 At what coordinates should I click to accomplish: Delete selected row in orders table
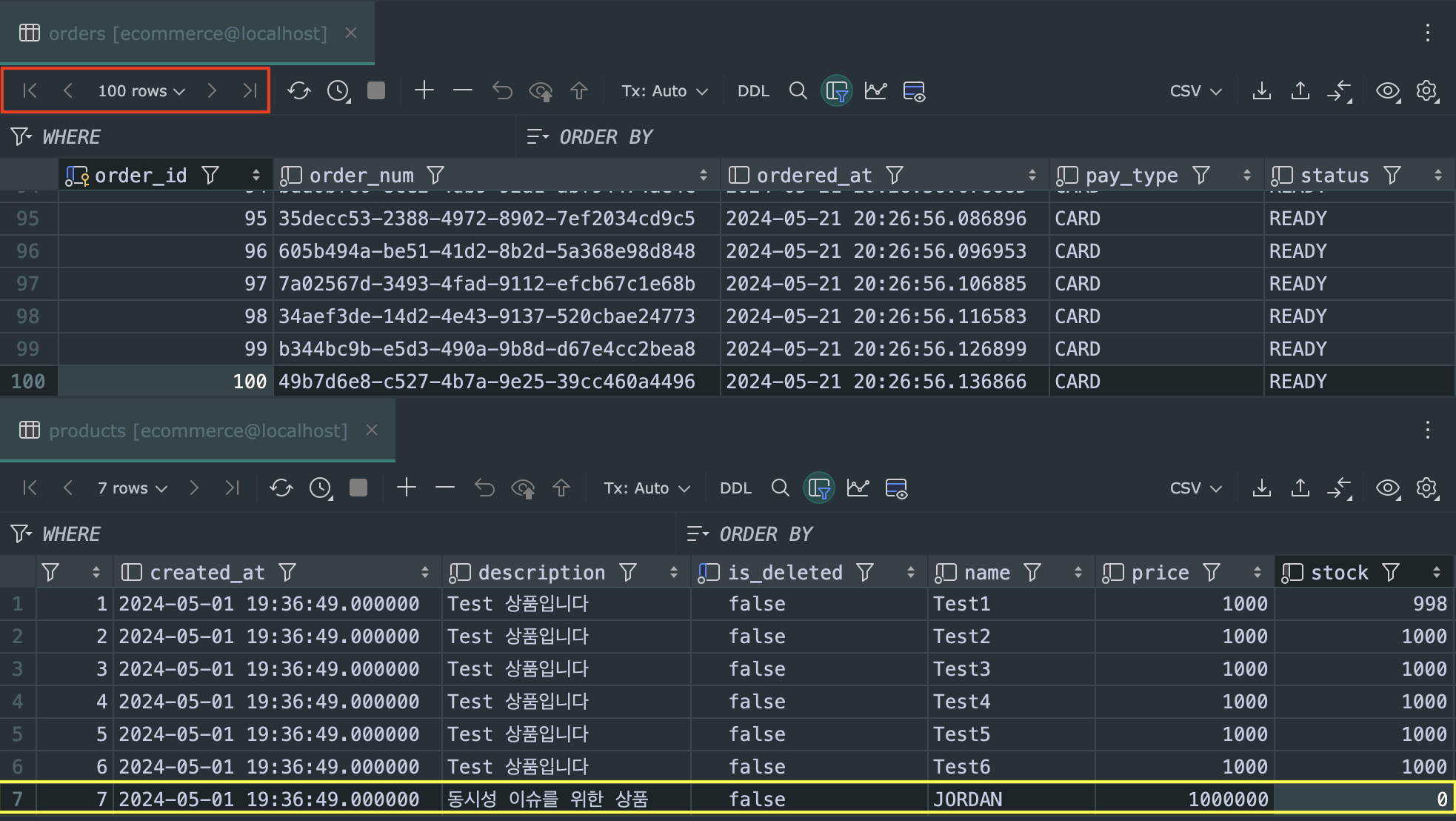[463, 90]
